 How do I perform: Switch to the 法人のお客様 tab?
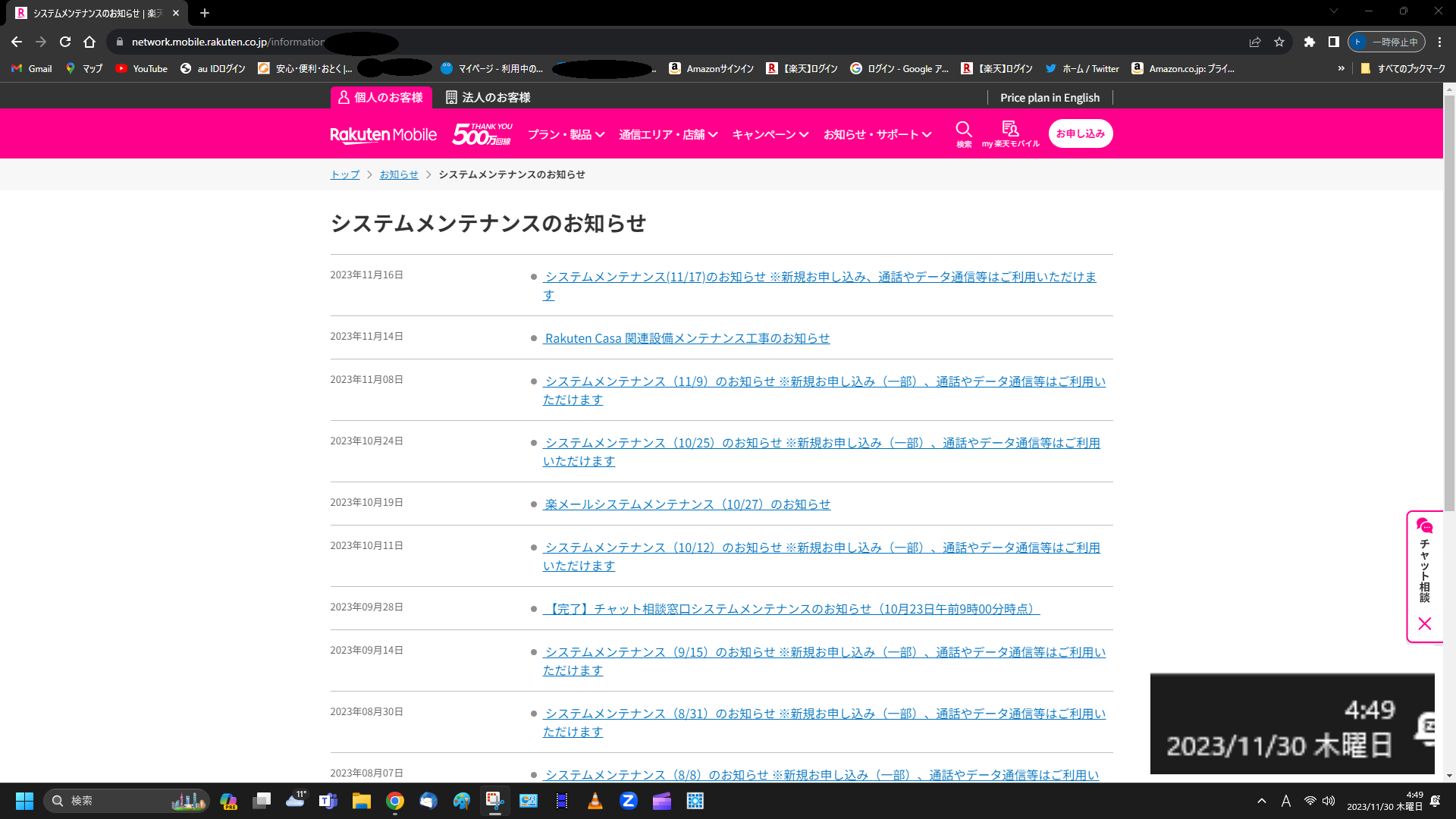488,97
